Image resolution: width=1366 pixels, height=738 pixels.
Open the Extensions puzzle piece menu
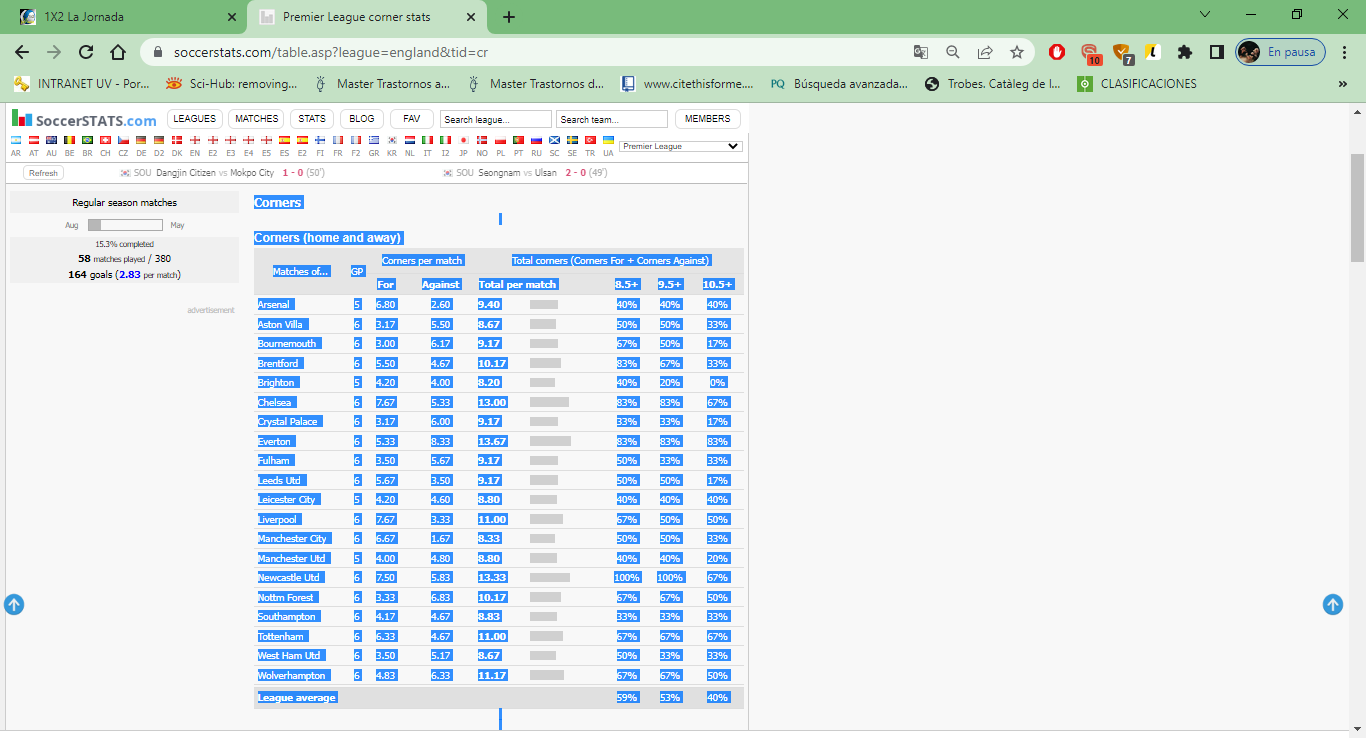[1185, 52]
